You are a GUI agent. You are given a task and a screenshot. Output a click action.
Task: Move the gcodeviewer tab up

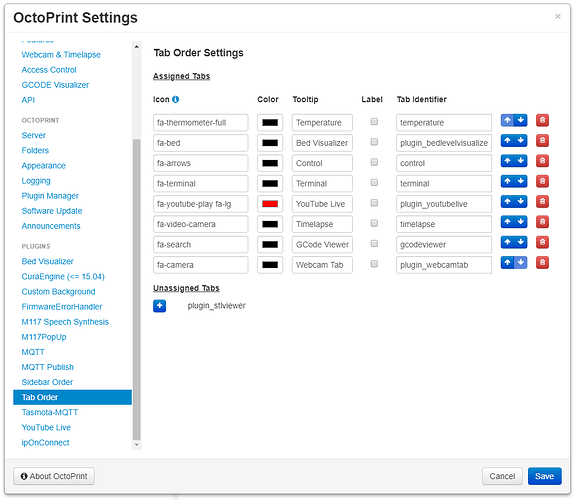click(507, 242)
